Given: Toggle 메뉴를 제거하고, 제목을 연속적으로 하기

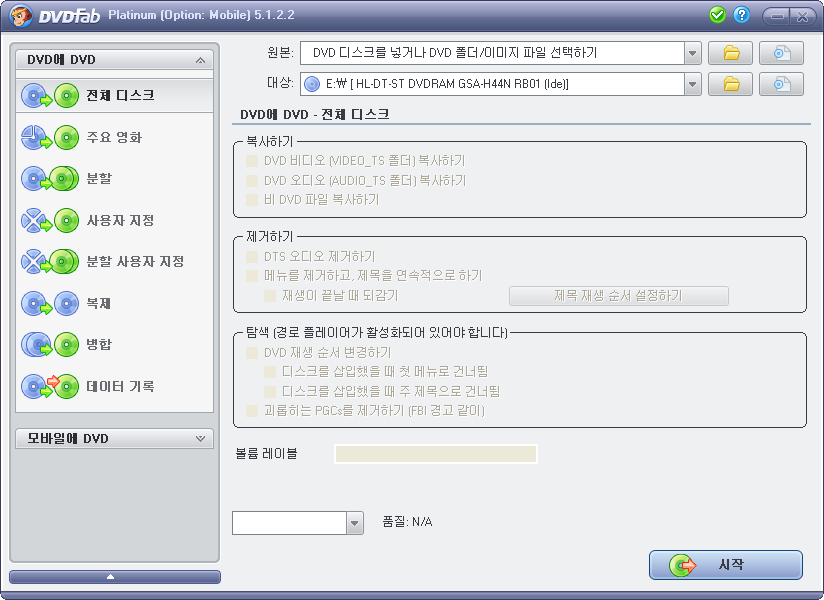Looking at the screenshot, I should [x=252, y=276].
